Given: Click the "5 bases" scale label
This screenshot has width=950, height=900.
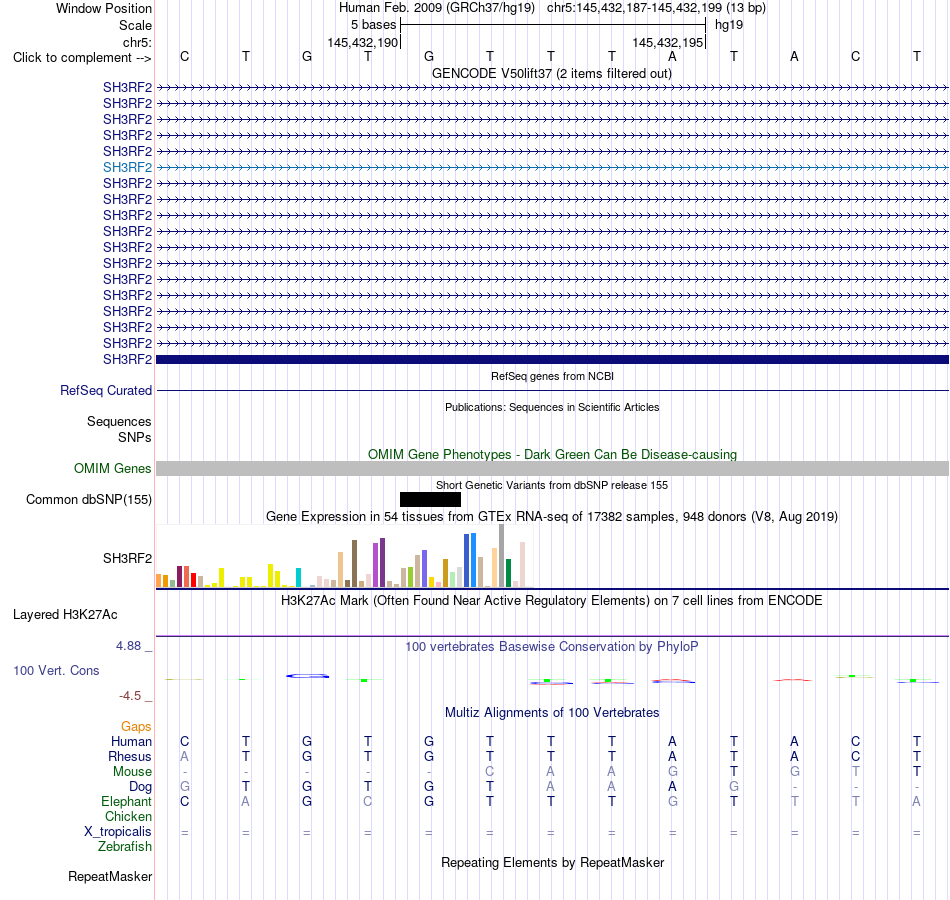Looking at the screenshot, I should coord(373,25).
